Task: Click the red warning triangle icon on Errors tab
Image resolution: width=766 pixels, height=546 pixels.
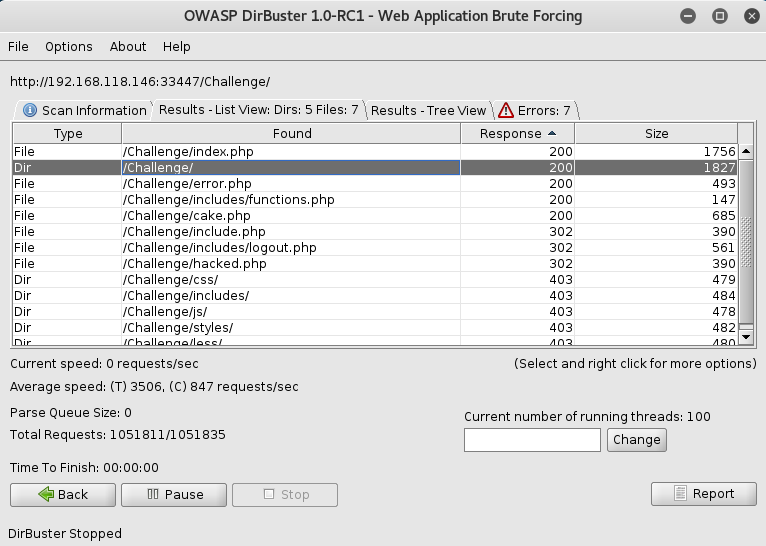Action: coord(506,110)
